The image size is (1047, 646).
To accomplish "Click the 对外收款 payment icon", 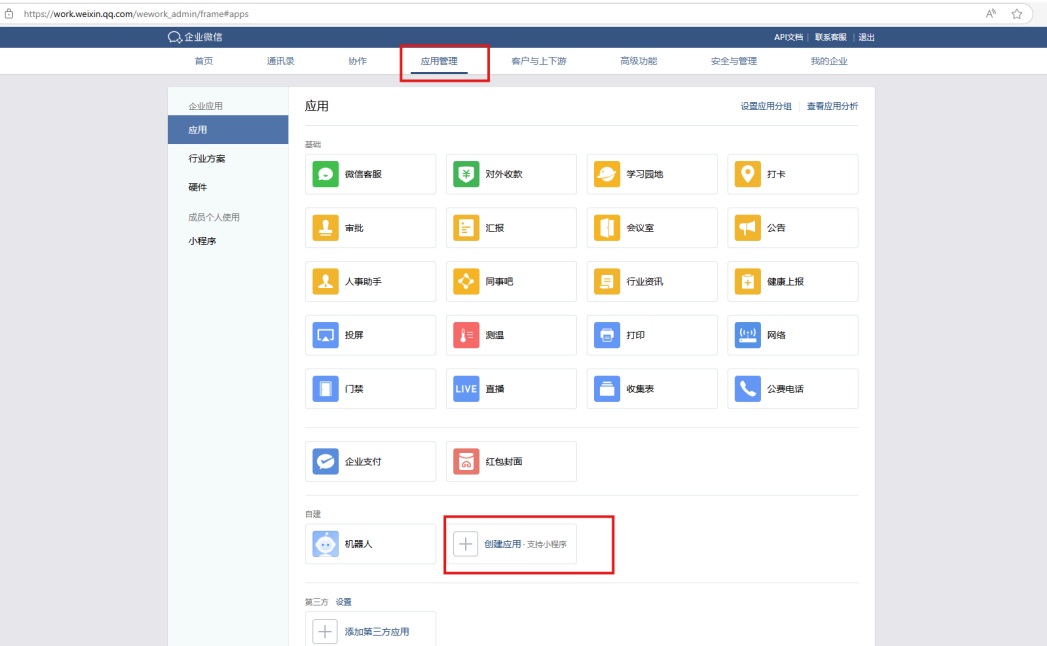I will click(x=466, y=174).
